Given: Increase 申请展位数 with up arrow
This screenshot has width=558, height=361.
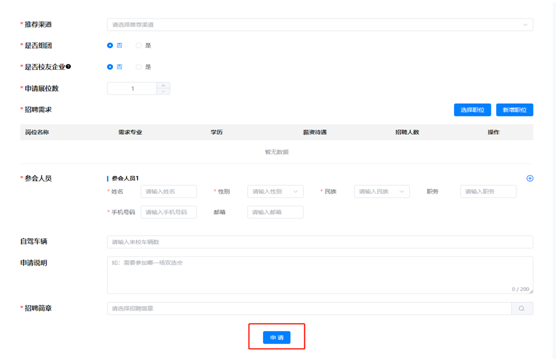Looking at the screenshot, I should point(163,85).
